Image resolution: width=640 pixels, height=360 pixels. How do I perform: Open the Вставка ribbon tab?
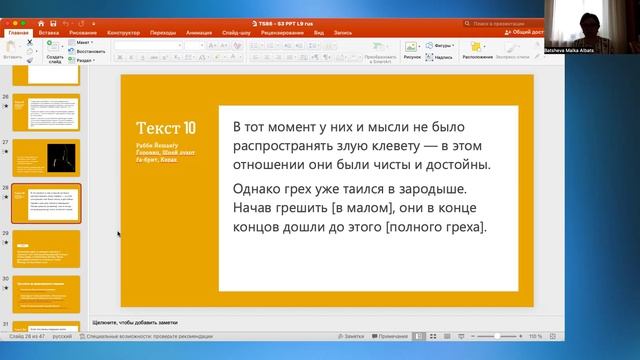pyautogui.click(x=49, y=33)
